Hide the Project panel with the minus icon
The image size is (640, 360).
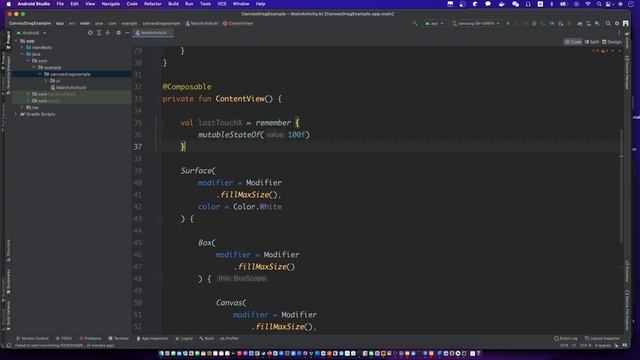coord(127,33)
